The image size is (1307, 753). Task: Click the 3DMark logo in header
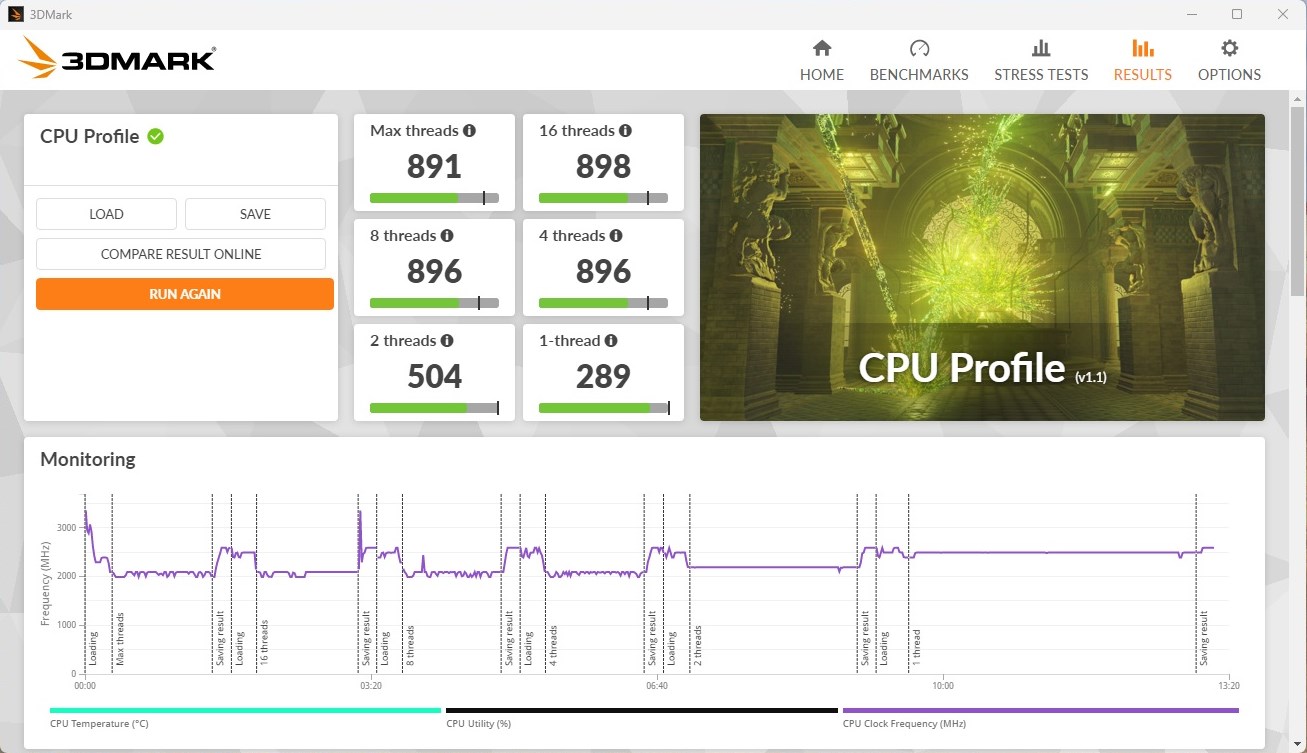click(x=116, y=58)
